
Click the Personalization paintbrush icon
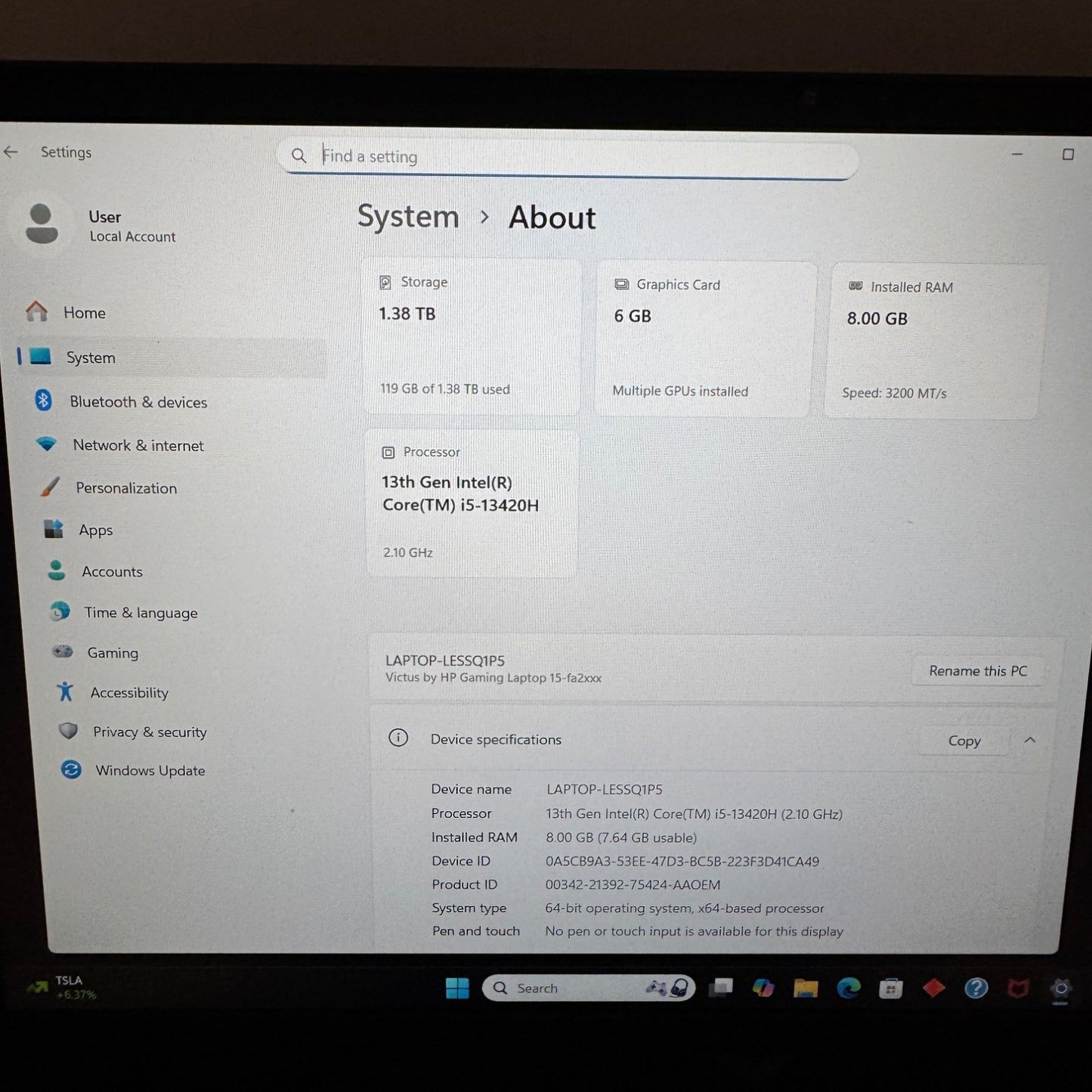coord(50,487)
